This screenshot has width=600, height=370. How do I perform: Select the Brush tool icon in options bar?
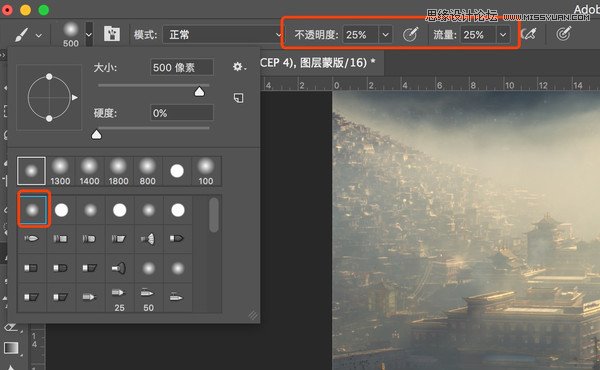(x=21, y=34)
